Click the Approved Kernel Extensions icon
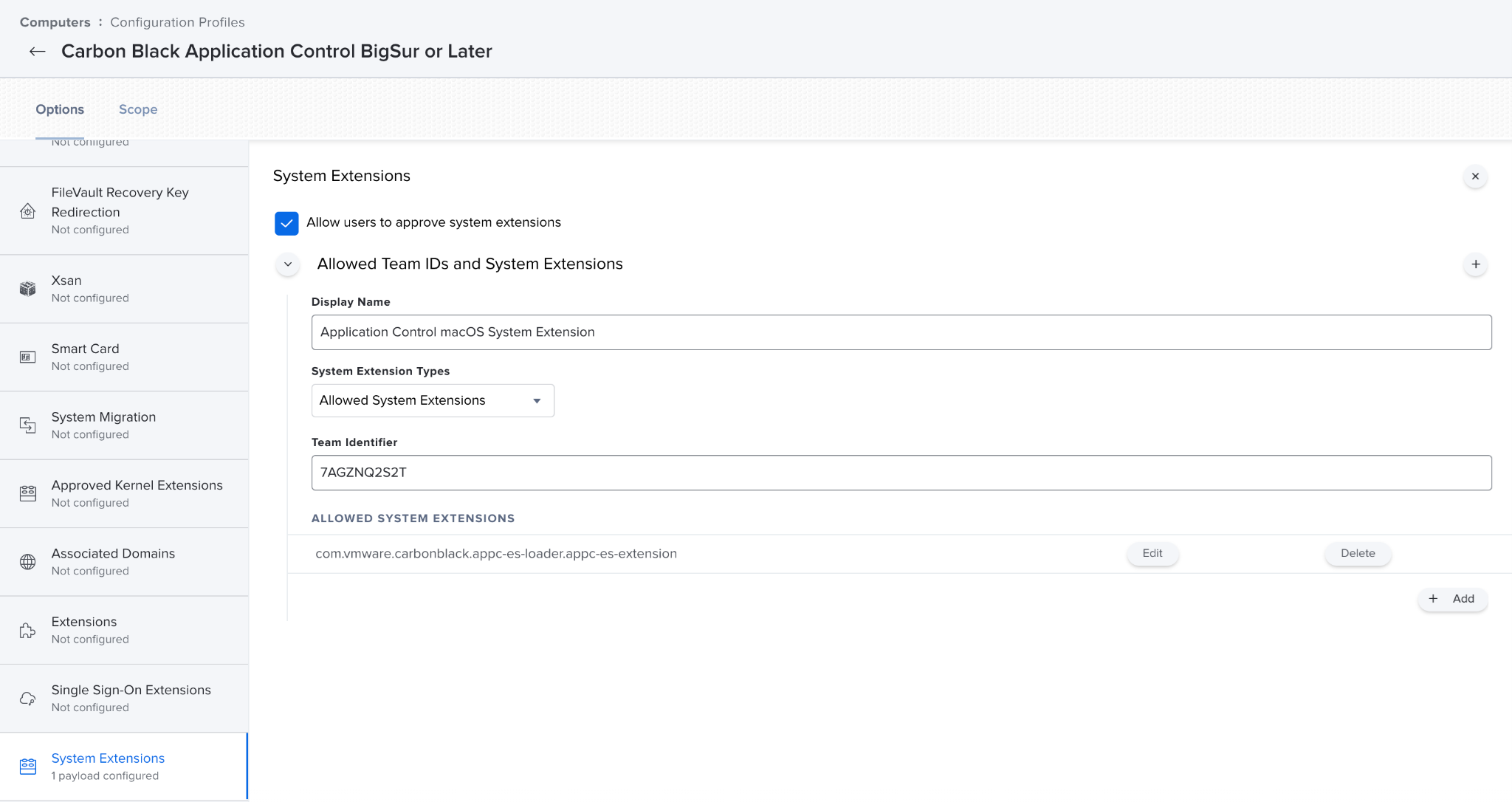 [28, 493]
